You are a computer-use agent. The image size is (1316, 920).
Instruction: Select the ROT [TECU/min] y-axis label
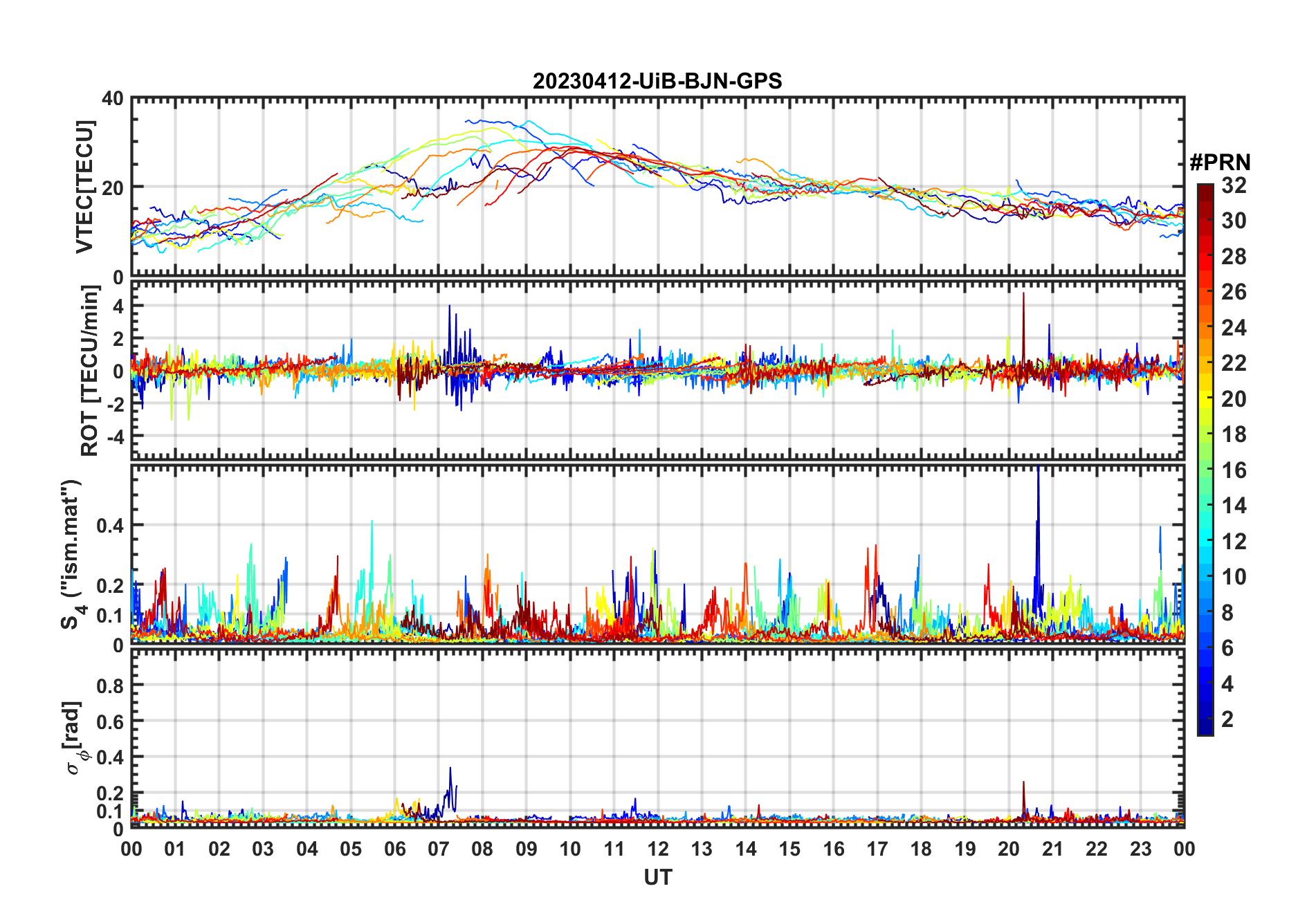(x=89, y=371)
